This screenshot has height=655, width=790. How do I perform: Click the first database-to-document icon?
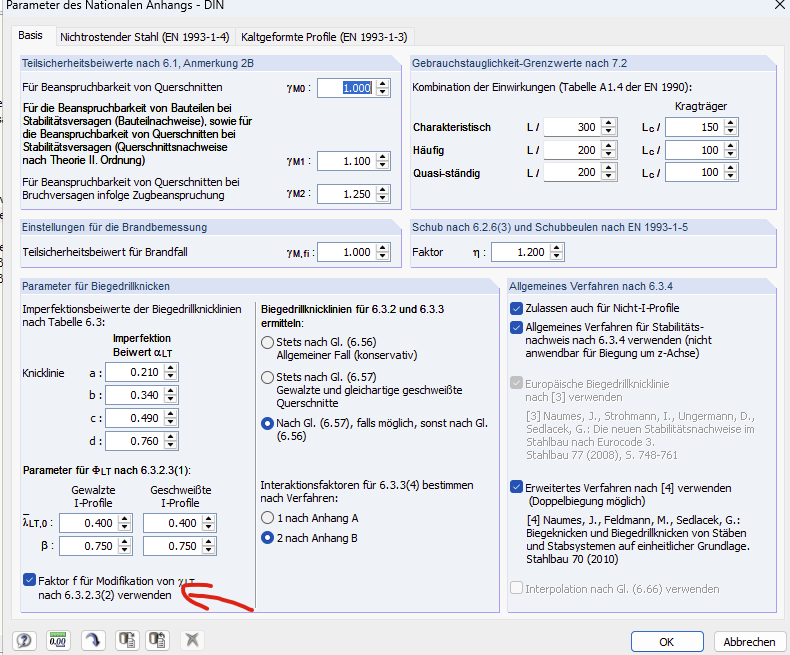click(126, 640)
